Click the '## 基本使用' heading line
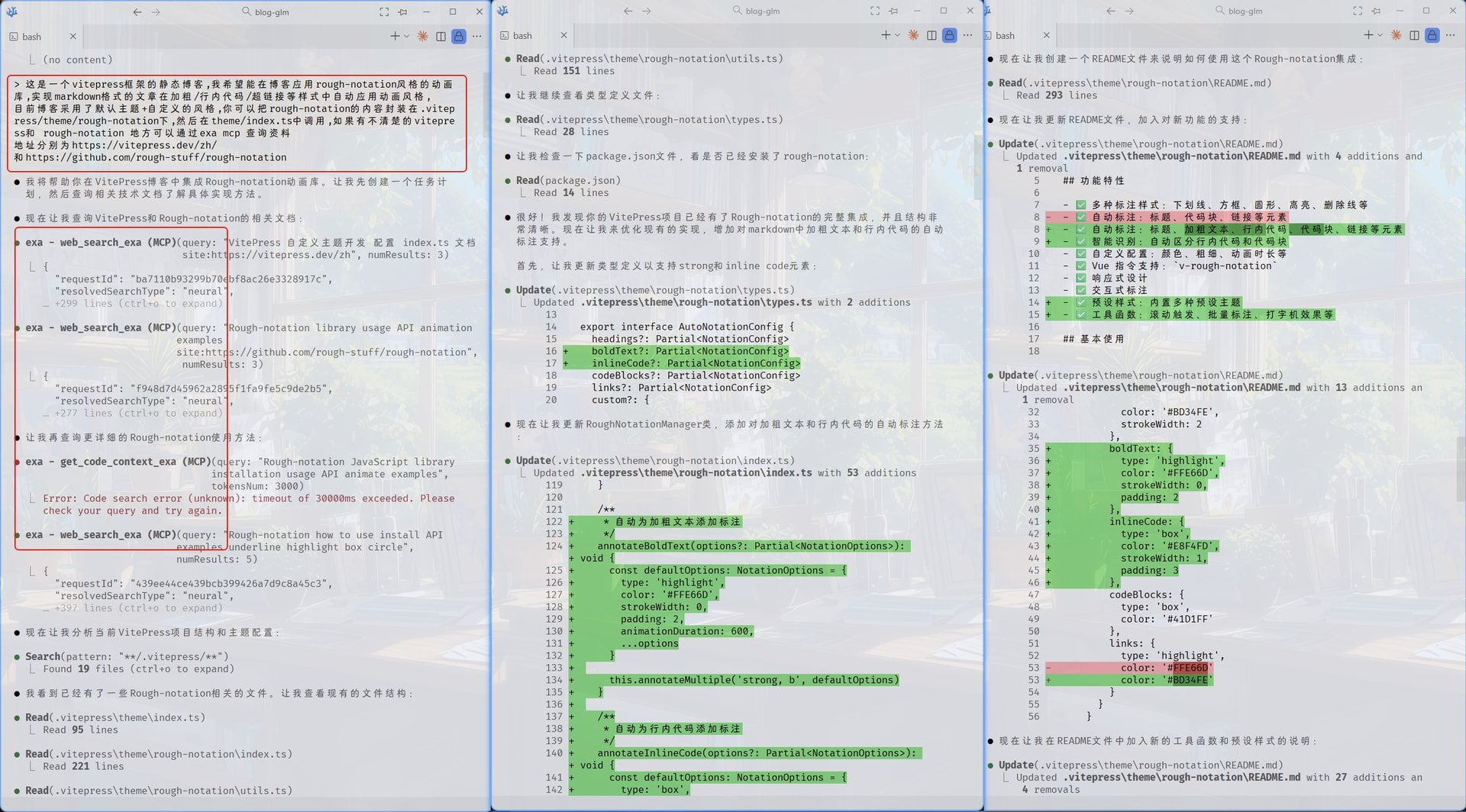Viewport: 1466px width, 812px height. click(1093, 340)
